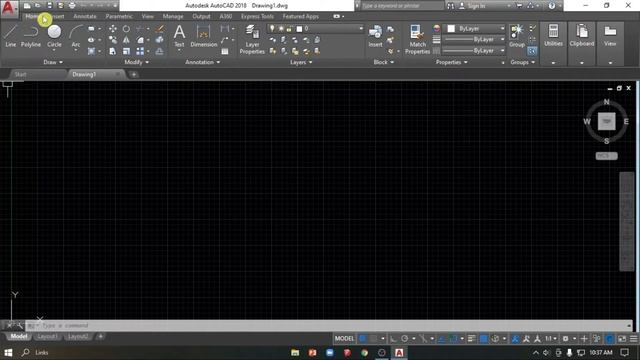Click the Insert block icon
Viewport: 640px width, 360px height.
point(376,36)
